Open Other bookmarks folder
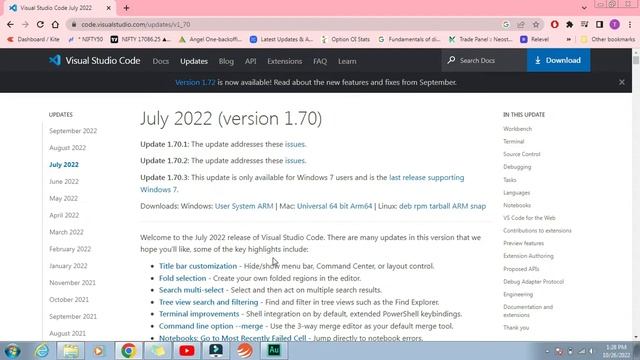The image size is (640, 360). click(608, 39)
